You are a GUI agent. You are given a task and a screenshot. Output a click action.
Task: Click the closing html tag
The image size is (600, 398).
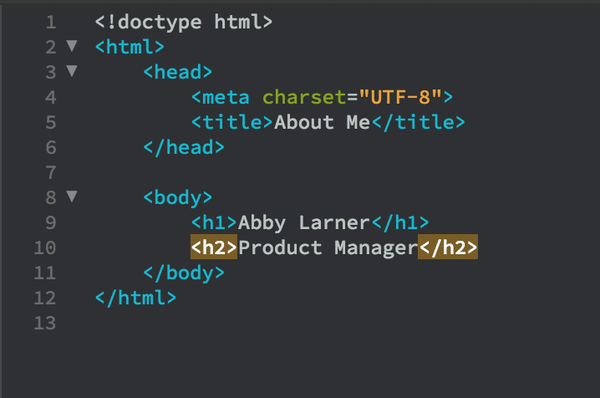tap(136, 298)
